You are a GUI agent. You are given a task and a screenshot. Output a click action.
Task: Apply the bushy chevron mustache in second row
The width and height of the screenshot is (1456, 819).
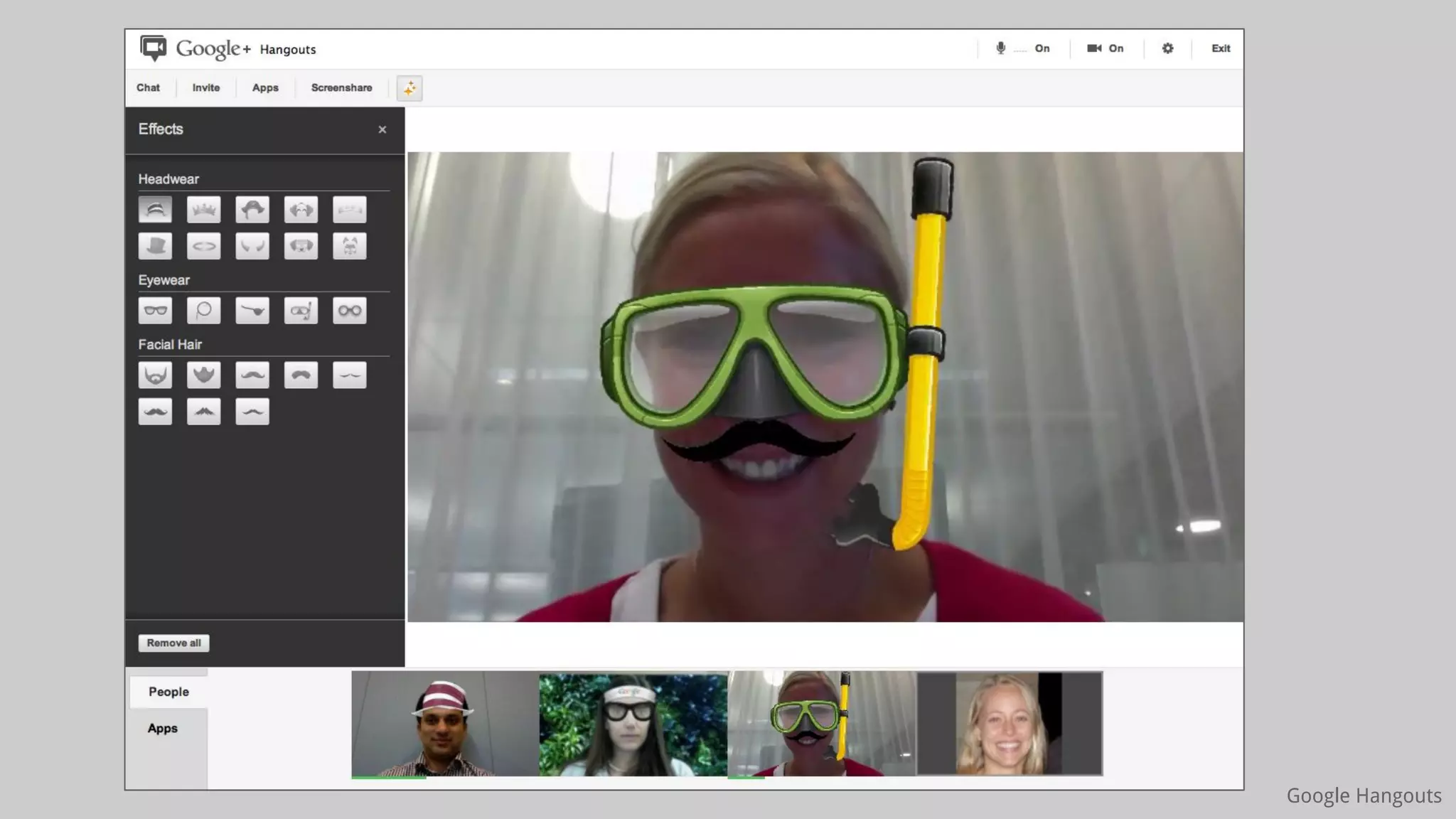pos(204,412)
